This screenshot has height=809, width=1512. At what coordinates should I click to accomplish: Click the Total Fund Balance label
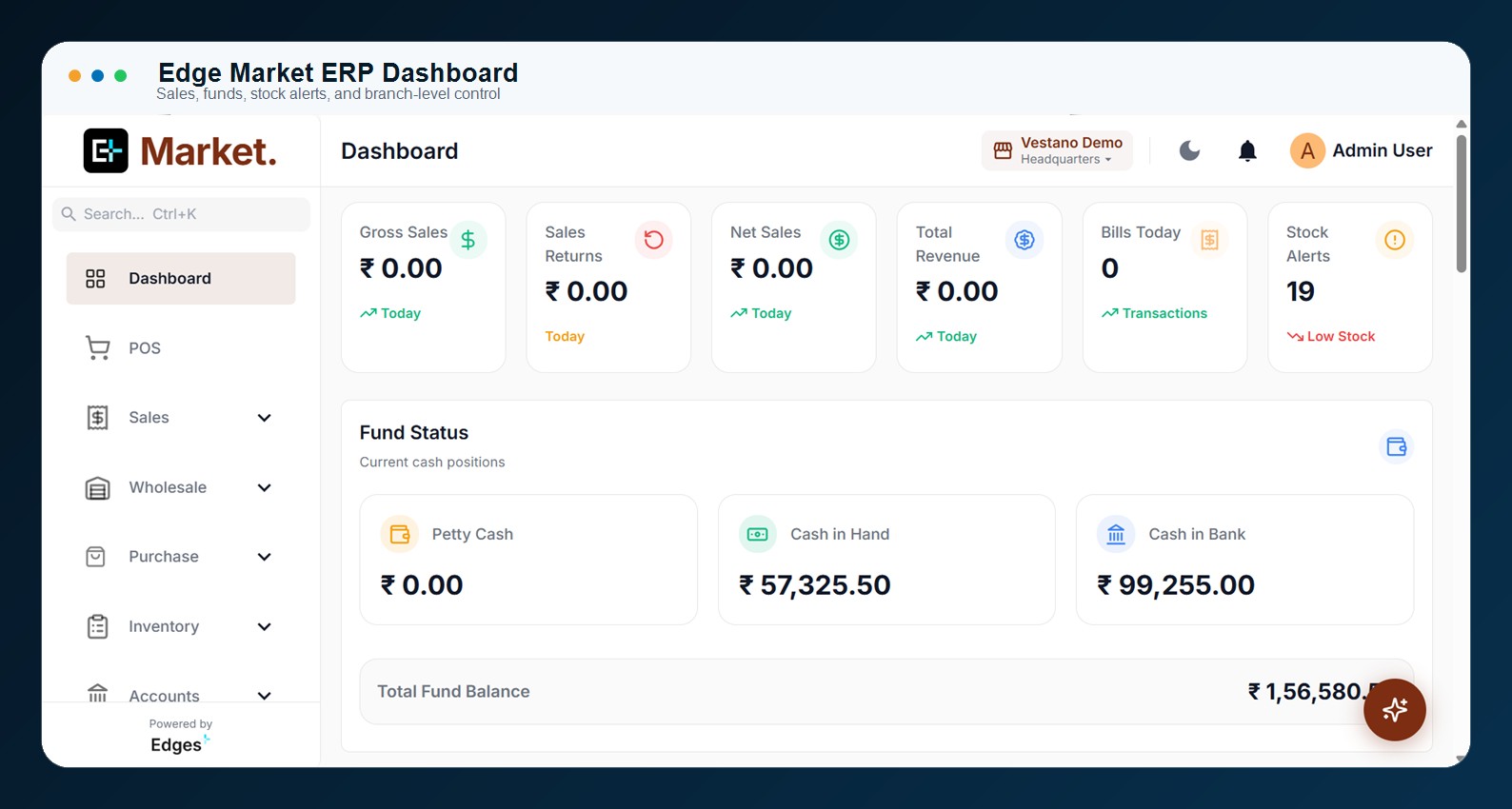coord(453,692)
